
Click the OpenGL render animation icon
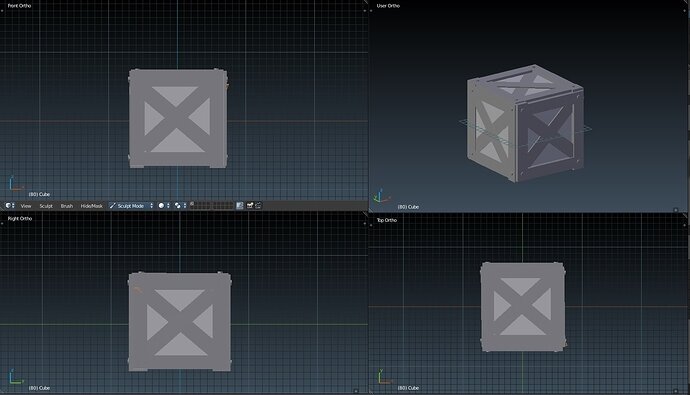point(258,205)
